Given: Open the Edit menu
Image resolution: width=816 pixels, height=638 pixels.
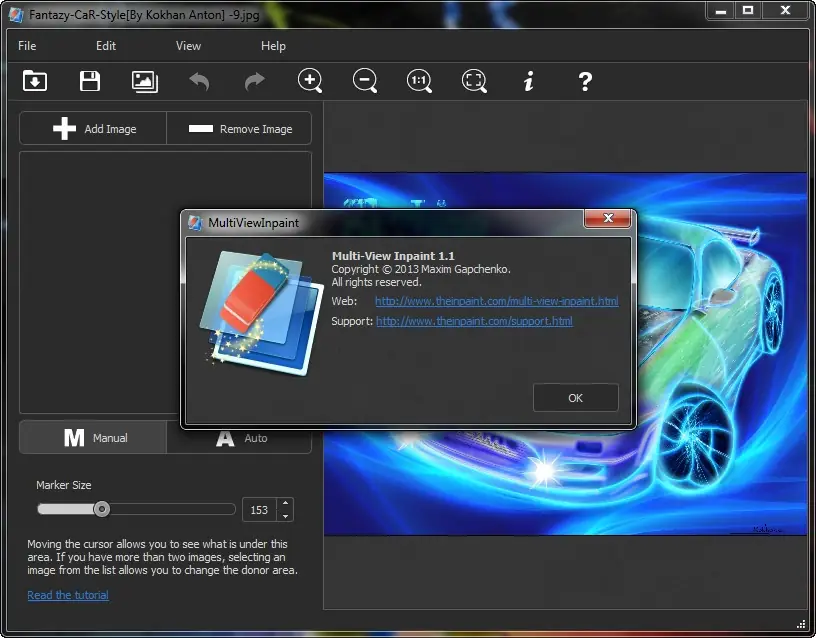Looking at the screenshot, I should [x=105, y=45].
